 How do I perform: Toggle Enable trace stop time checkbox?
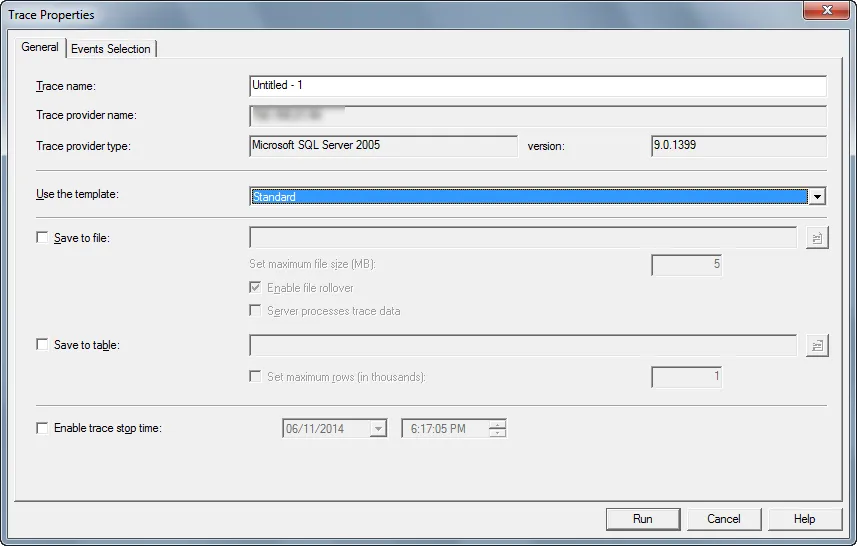point(42,427)
